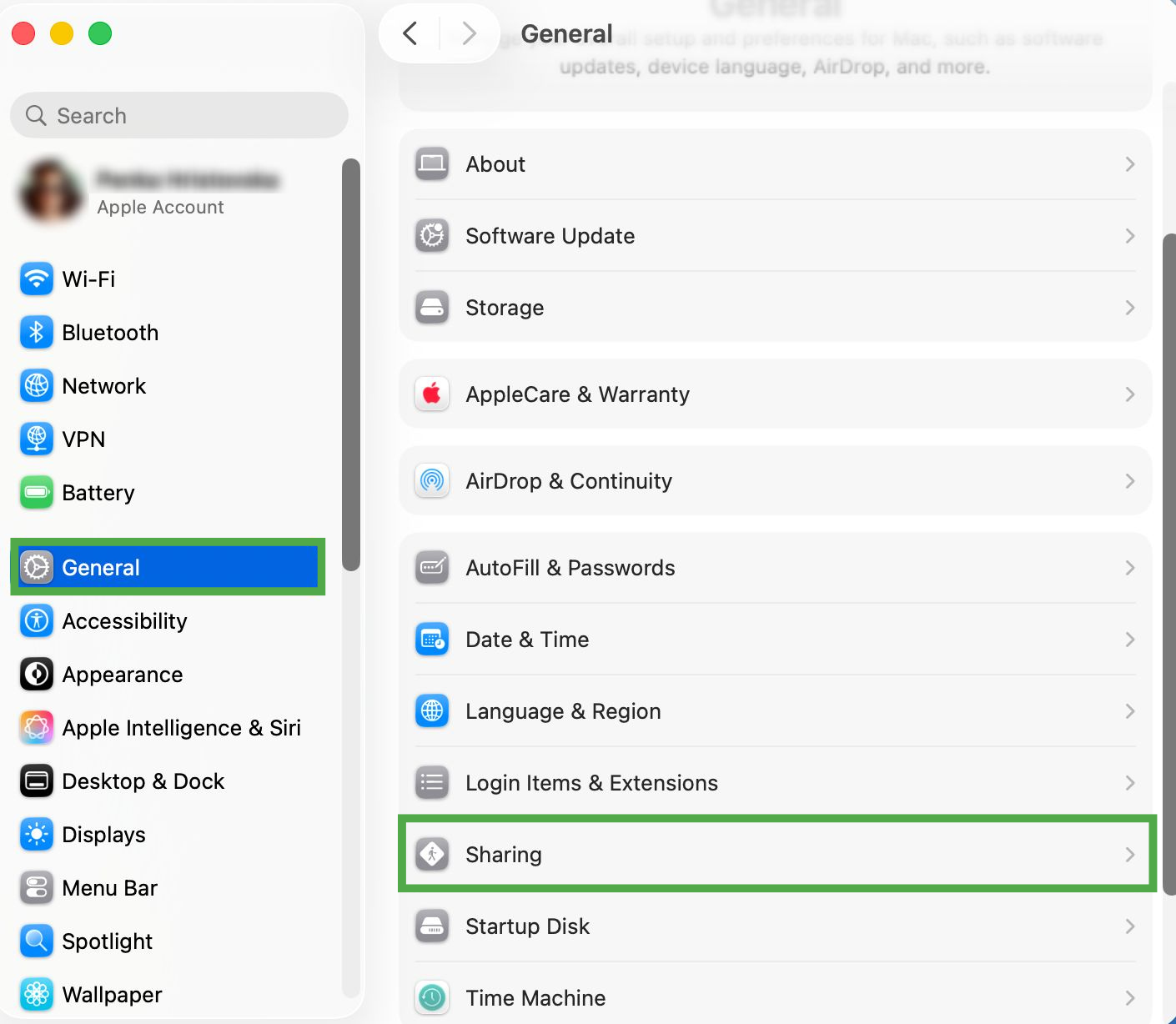Click the AirDrop & Continuity icon

click(x=432, y=481)
